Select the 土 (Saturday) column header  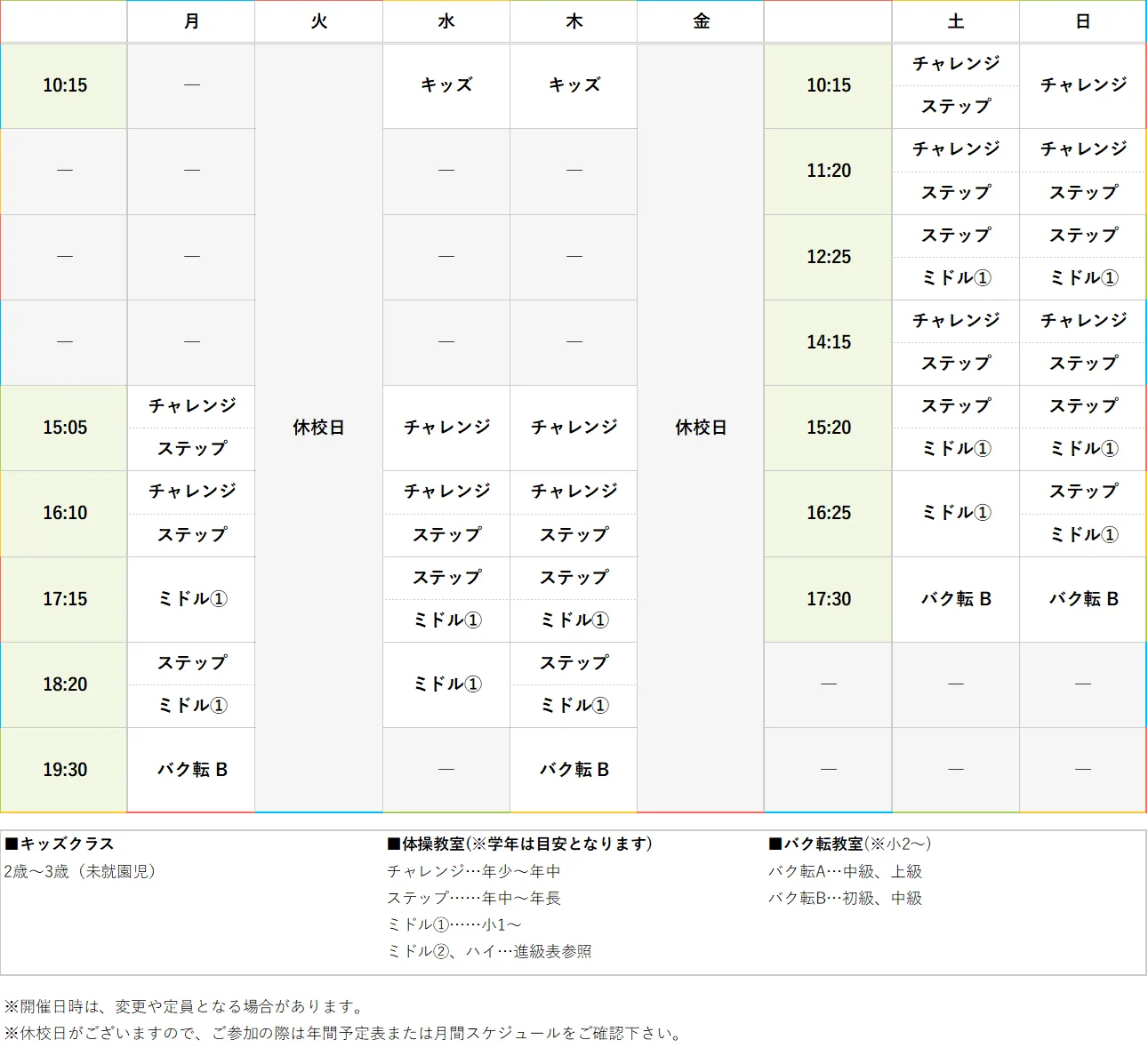click(x=955, y=21)
